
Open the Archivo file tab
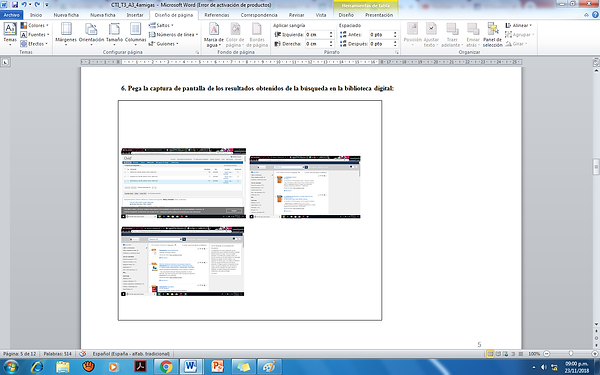point(11,15)
